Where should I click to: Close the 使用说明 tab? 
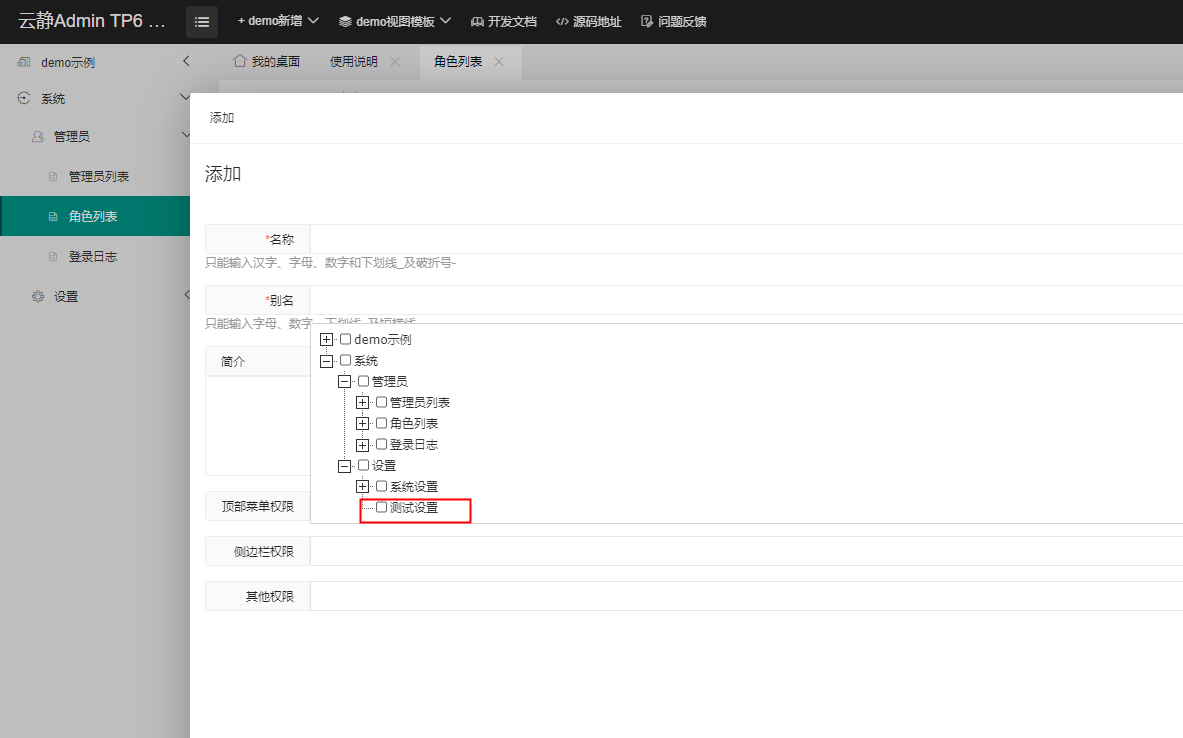pos(395,62)
